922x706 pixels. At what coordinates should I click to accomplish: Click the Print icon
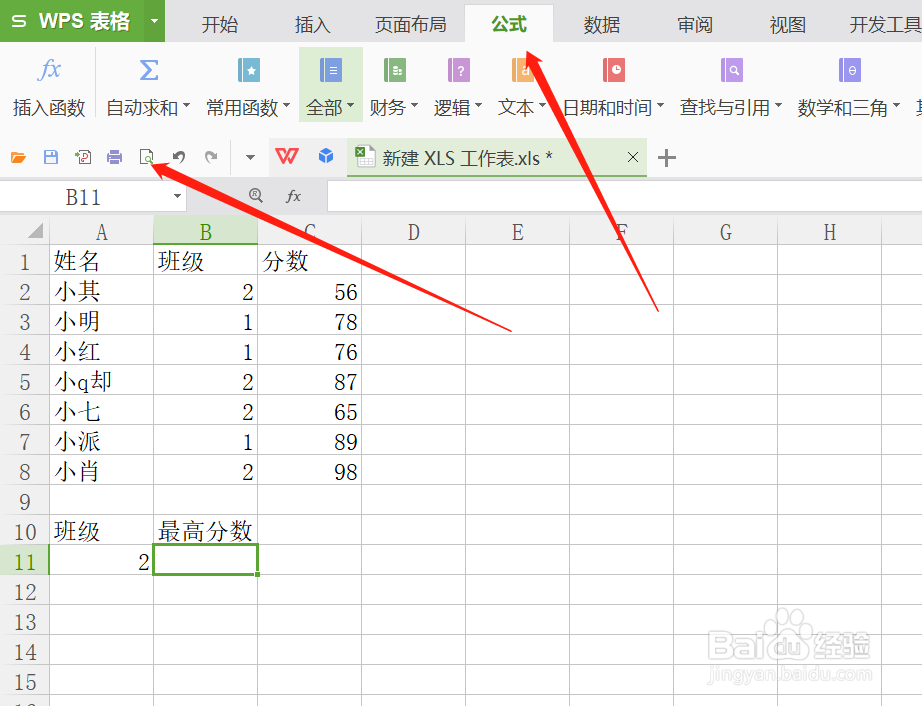click(x=115, y=157)
